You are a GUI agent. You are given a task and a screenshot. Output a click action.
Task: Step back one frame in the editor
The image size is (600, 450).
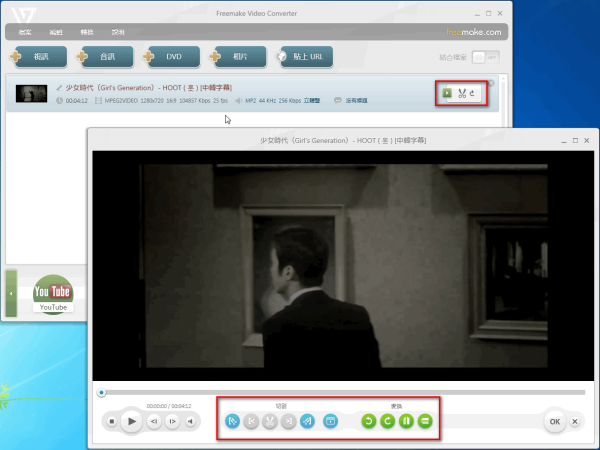coord(154,421)
